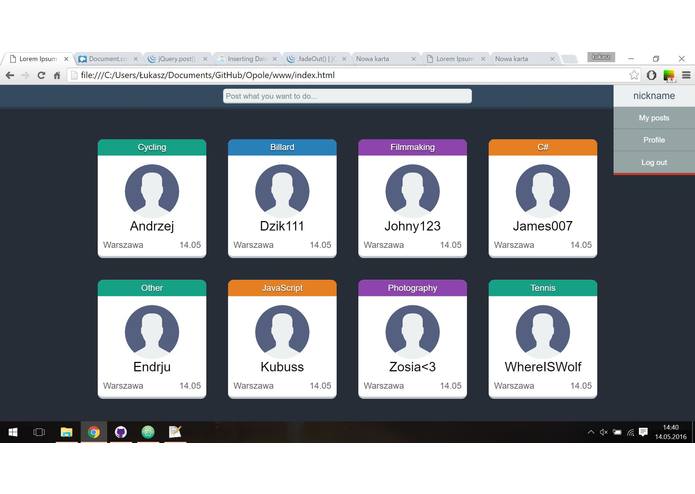Viewport: 695px width, 494px height.
Task: Switch to the Document tab
Action: (107, 58)
